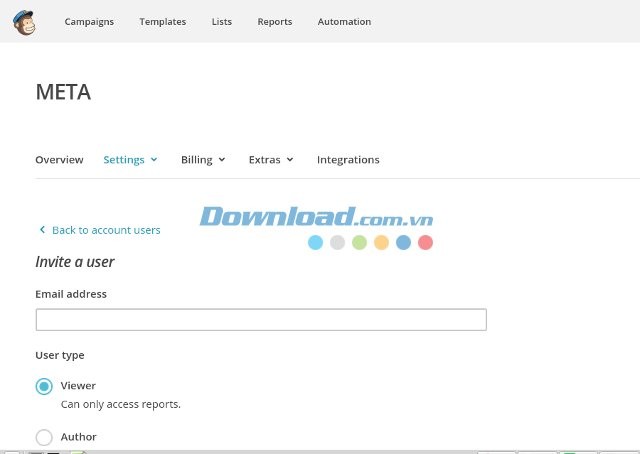Expand the Settings dropdown
Image resolution: width=640 pixels, height=454 pixels.
[x=130, y=160]
